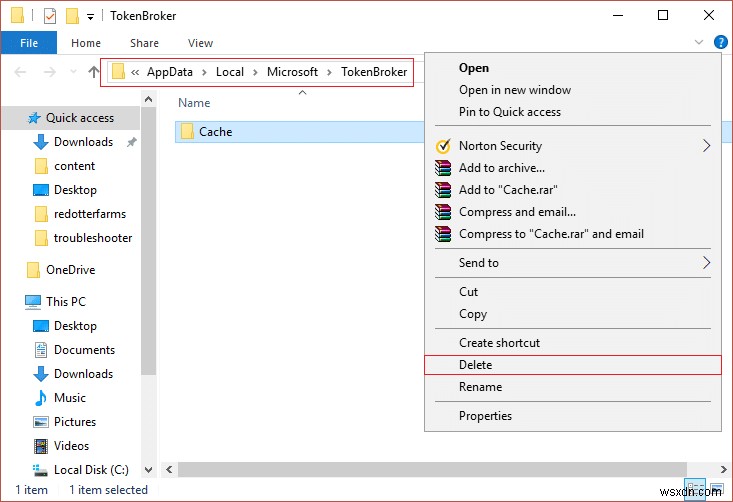Image resolution: width=733 pixels, height=502 pixels.
Task: Open the Music folder
Action: pyautogui.click(x=70, y=398)
